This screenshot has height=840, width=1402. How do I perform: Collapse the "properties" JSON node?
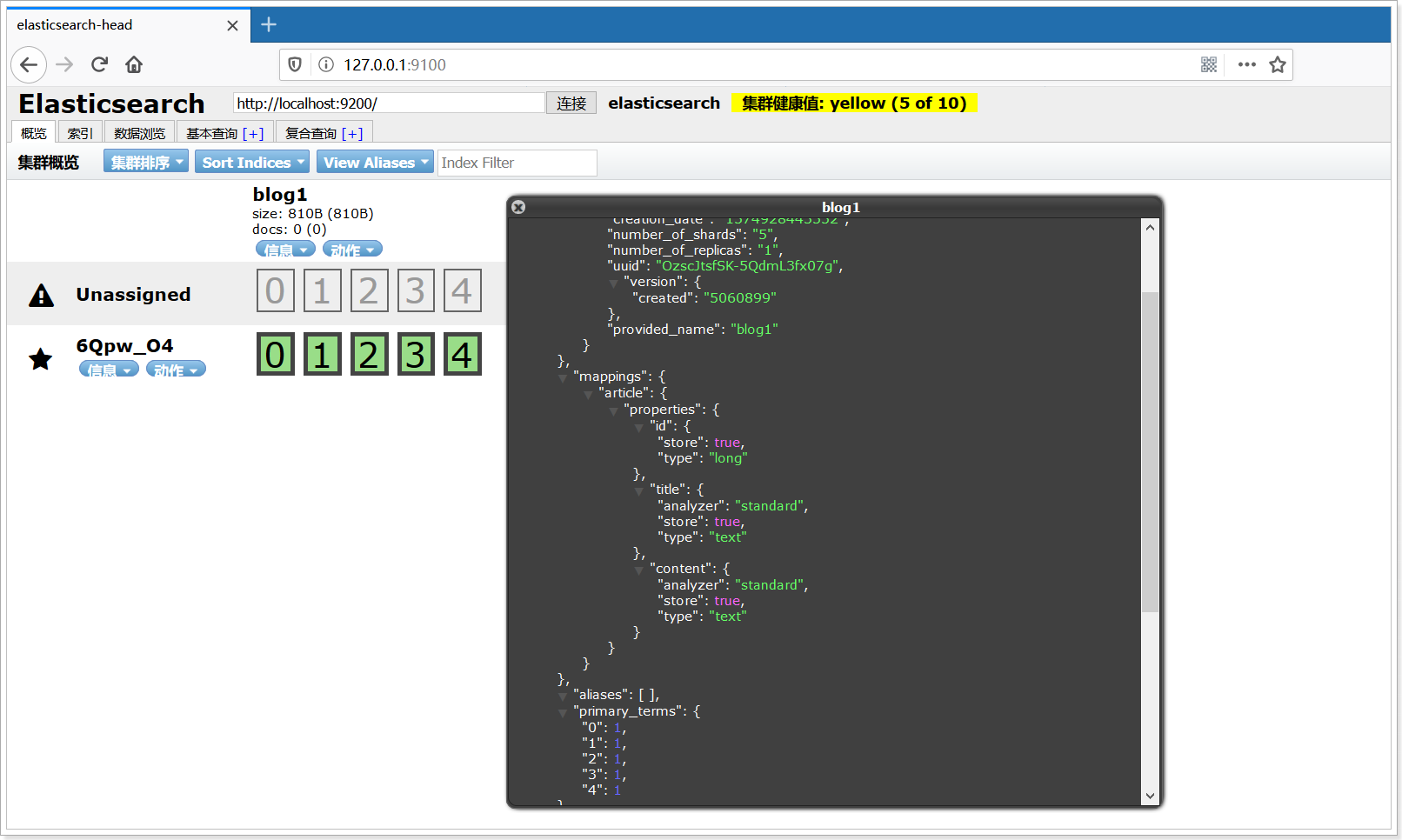click(x=613, y=411)
